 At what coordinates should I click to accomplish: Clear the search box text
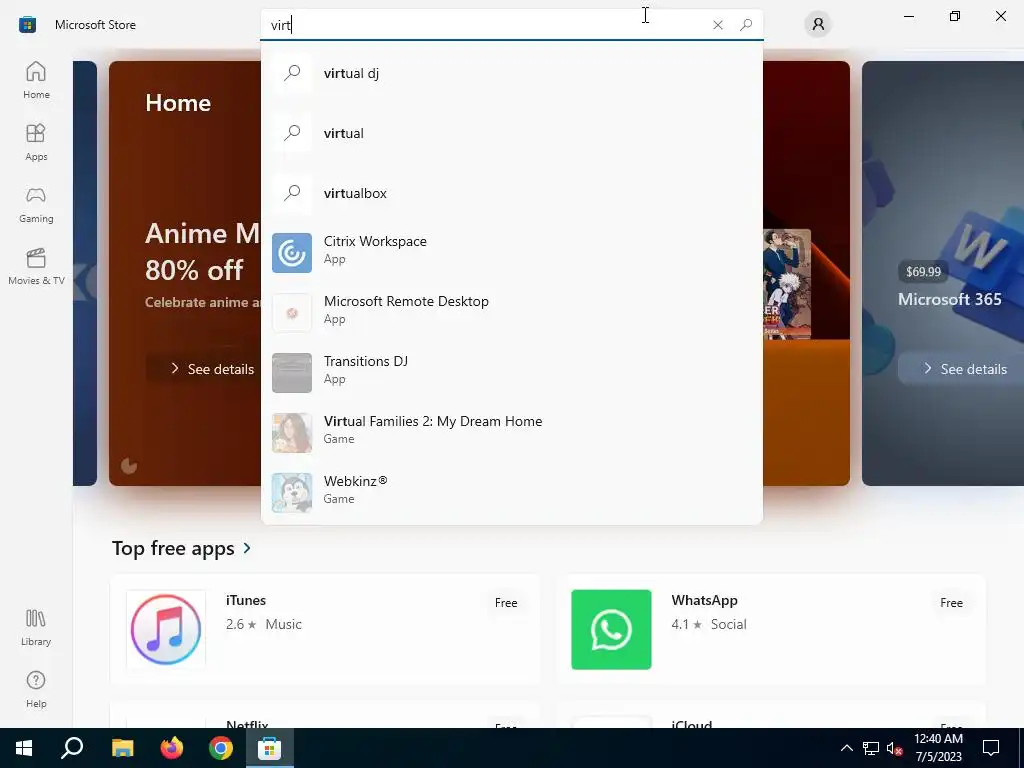(718, 25)
